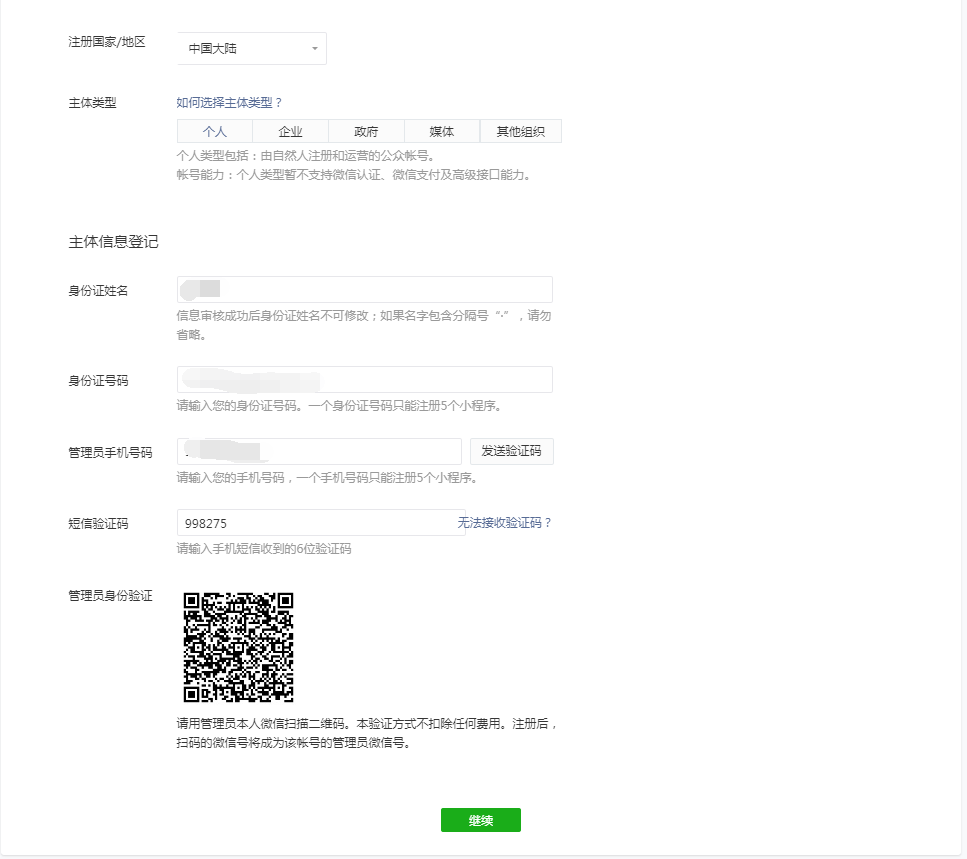Select the 企业 subject type tab
The image size is (967, 859).
pyautogui.click(x=290, y=131)
